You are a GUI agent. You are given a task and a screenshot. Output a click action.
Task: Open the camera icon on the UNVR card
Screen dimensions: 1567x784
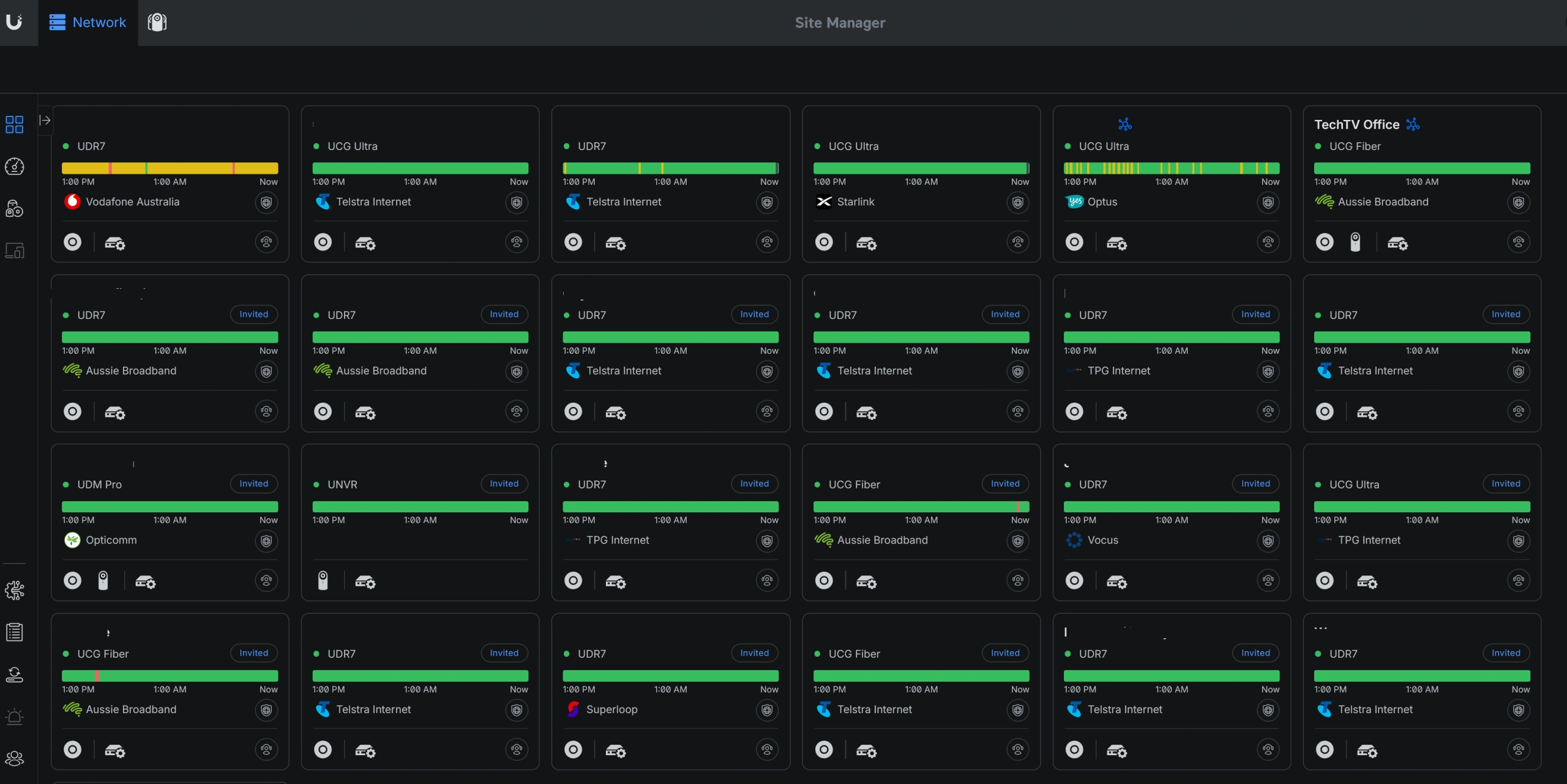pyautogui.click(x=323, y=580)
